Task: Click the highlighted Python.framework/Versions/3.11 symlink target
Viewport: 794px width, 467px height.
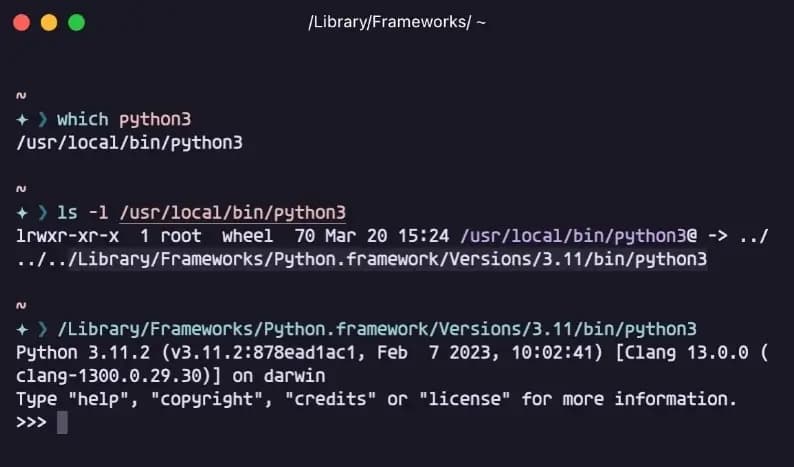Action: (387, 259)
